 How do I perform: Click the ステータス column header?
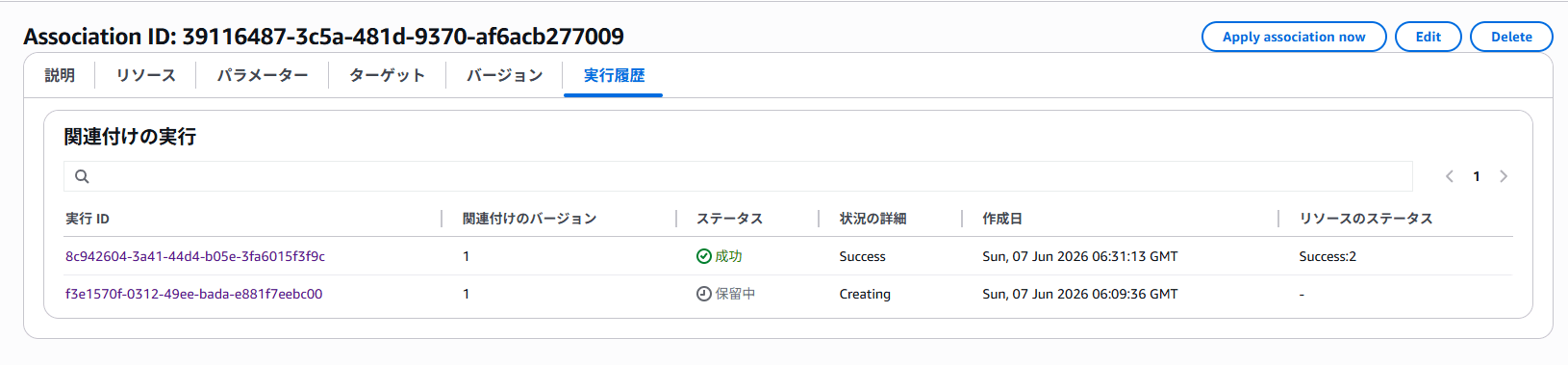(730, 219)
